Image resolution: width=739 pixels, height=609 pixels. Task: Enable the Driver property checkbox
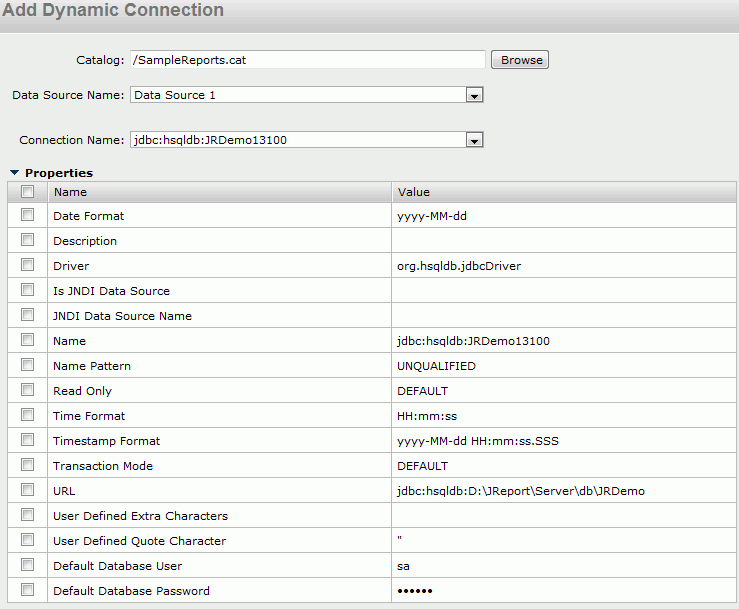click(27, 265)
